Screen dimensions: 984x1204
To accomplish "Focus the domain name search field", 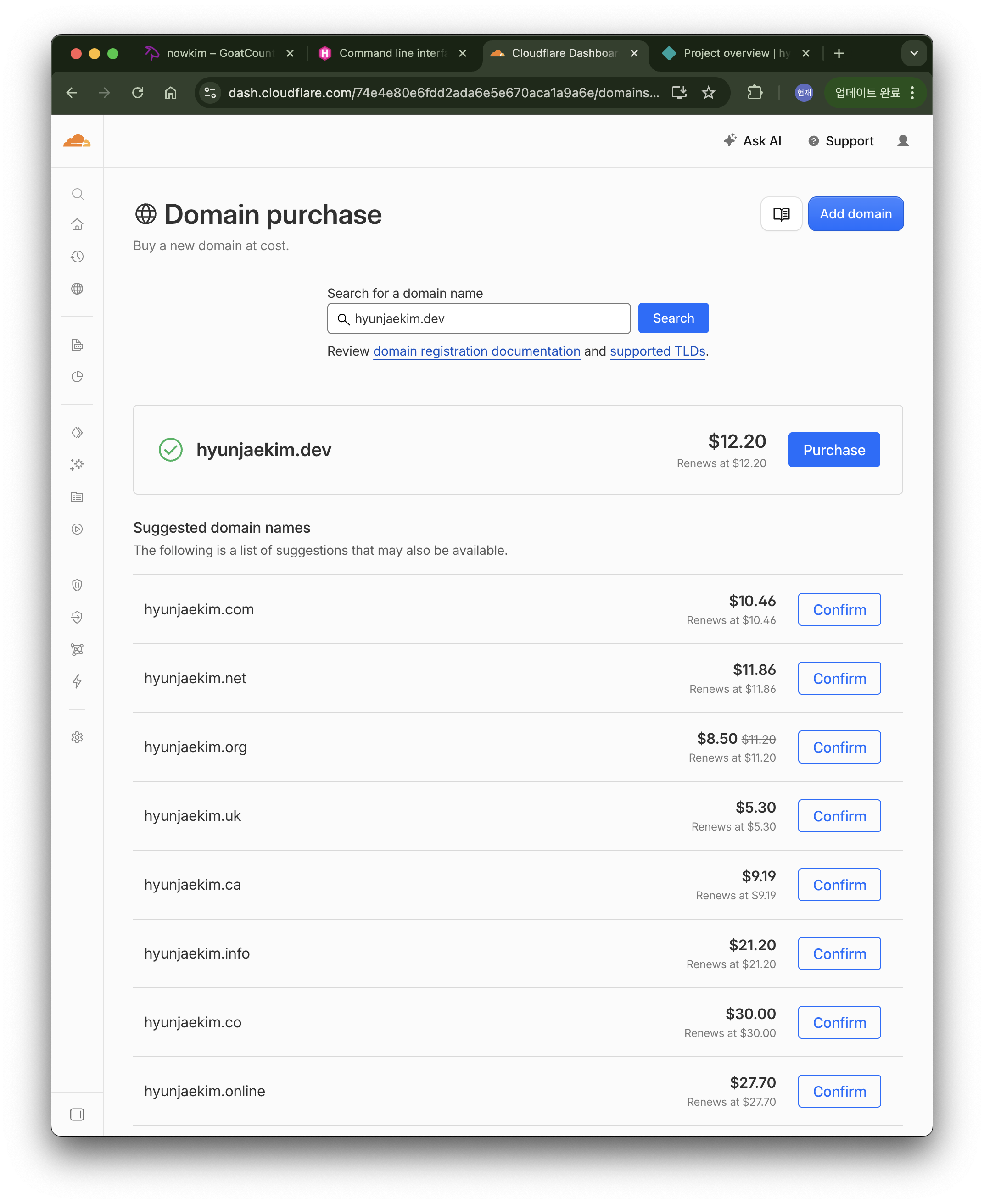I will [478, 318].
